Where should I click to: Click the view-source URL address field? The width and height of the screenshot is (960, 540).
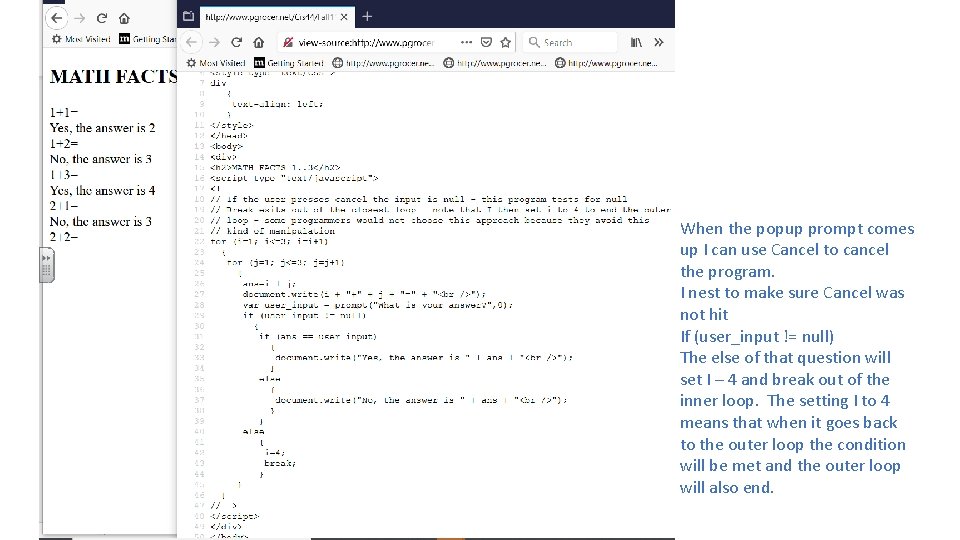[366, 43]
